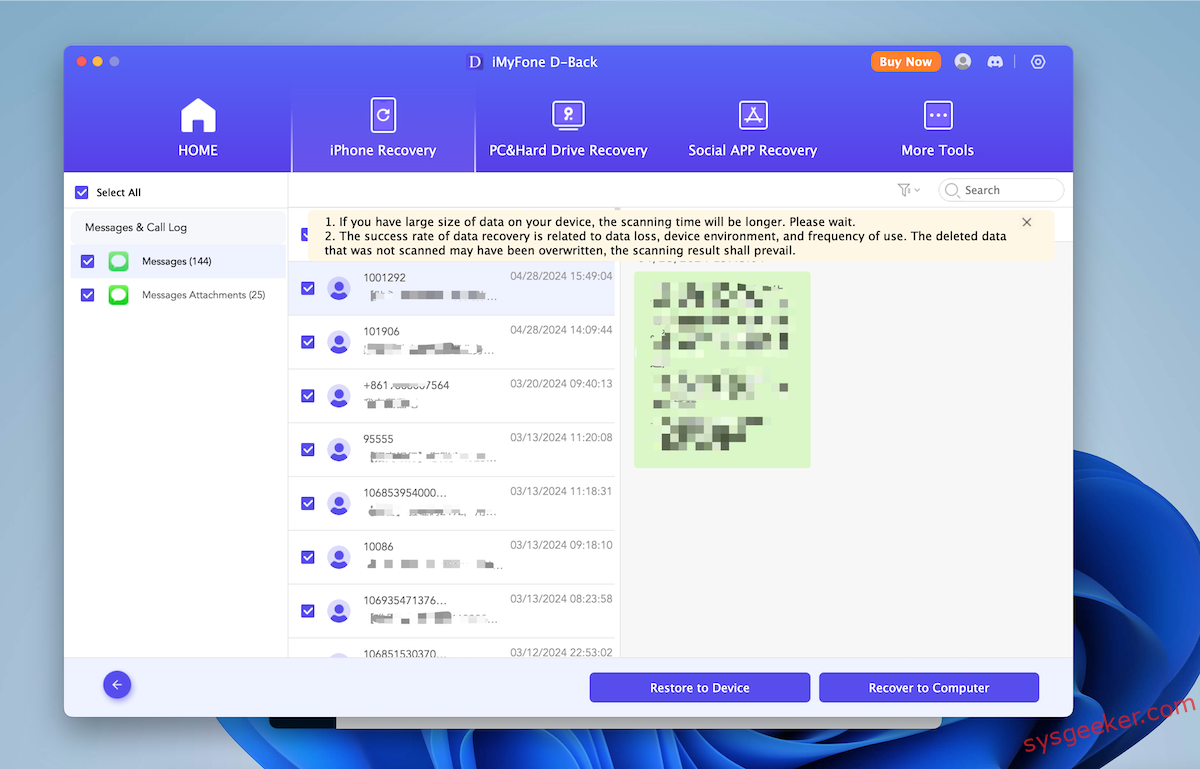Click the back arrow button
This screenshot has height=769, width=1200.
click(x=117, y=685)
